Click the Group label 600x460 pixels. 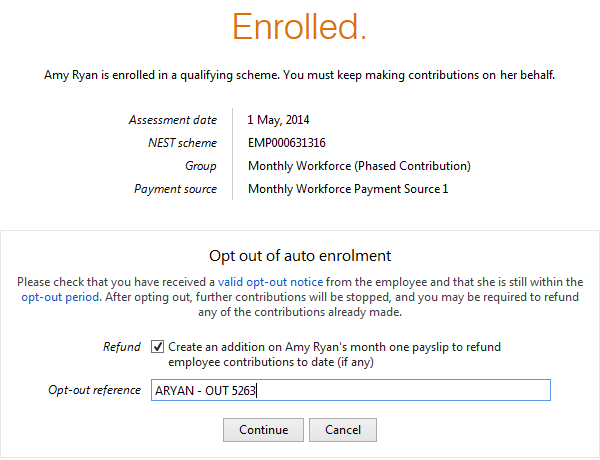pyautogui.click(x=200, y=166)
